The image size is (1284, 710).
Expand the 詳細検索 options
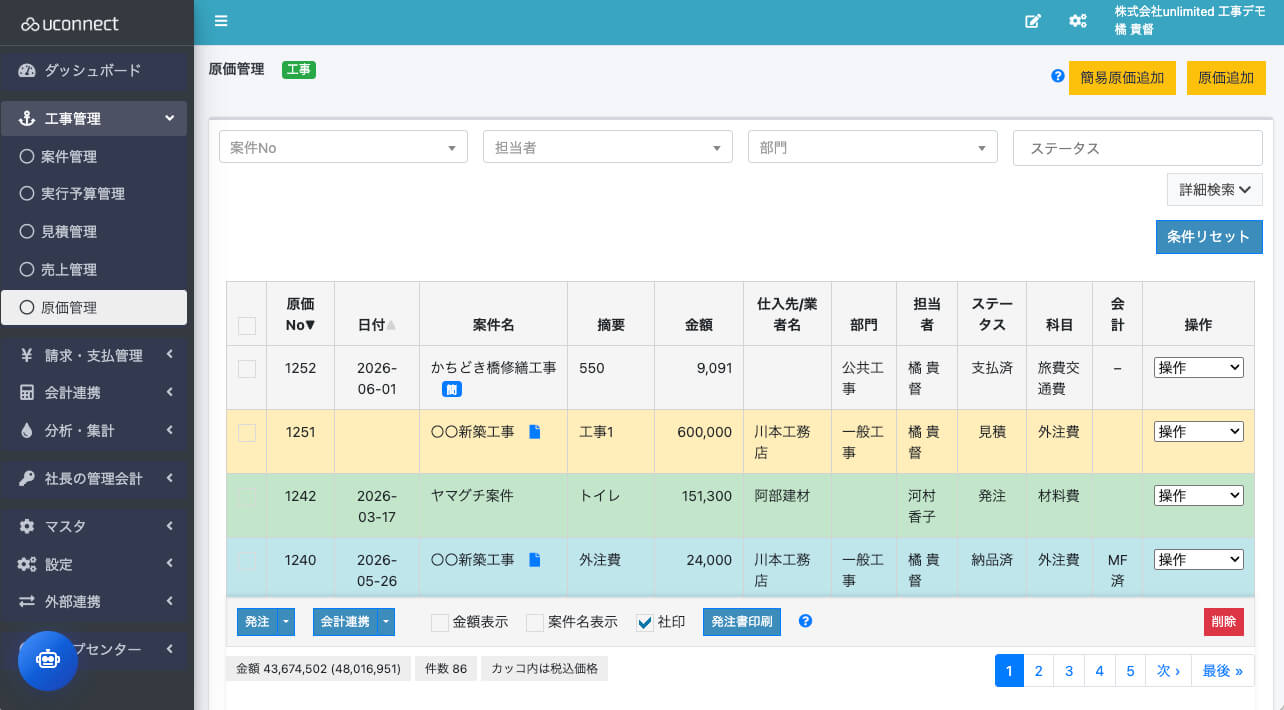(1215, 190)
